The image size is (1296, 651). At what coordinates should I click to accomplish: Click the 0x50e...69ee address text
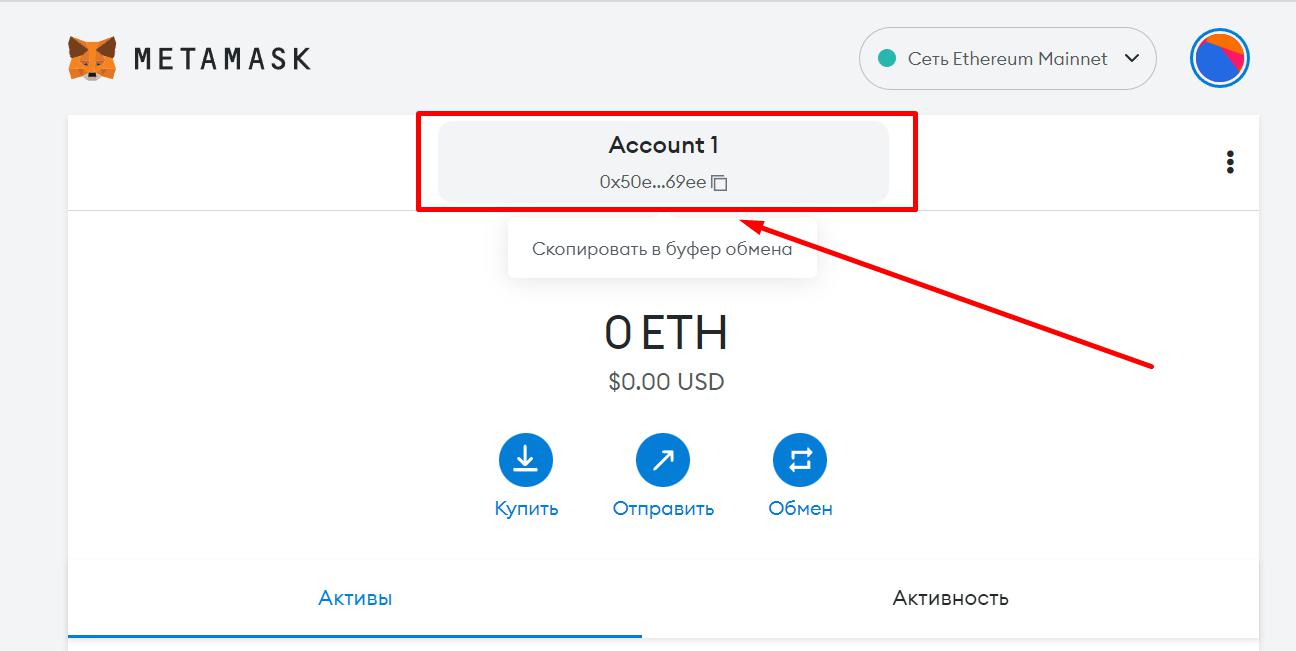(652, 182)
